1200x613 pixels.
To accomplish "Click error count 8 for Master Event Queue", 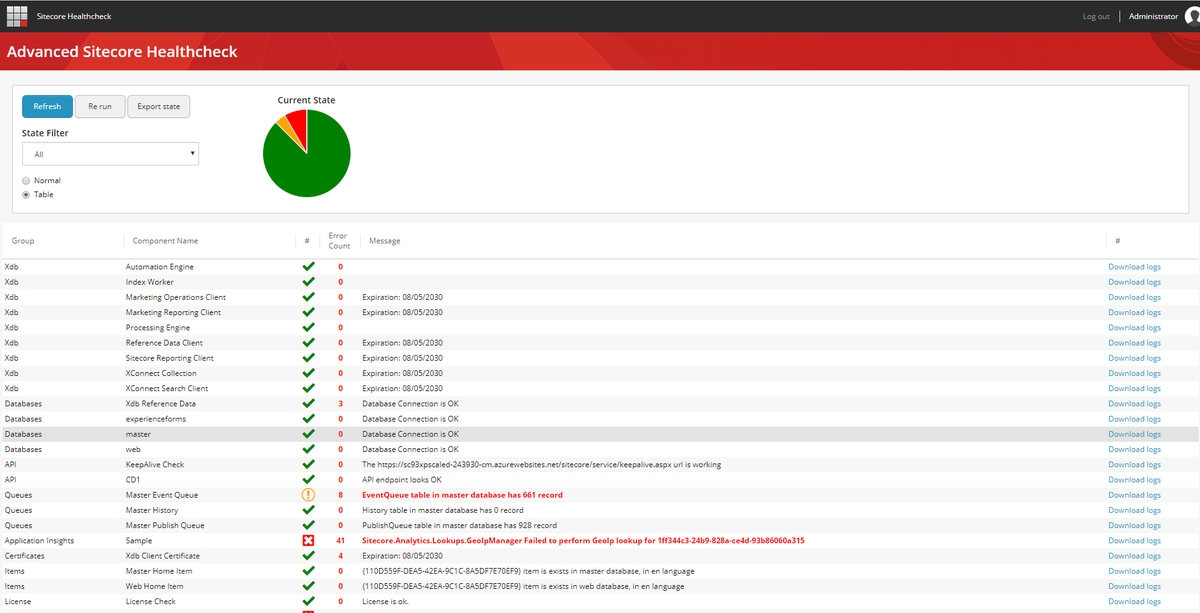I will click(340, 495).
